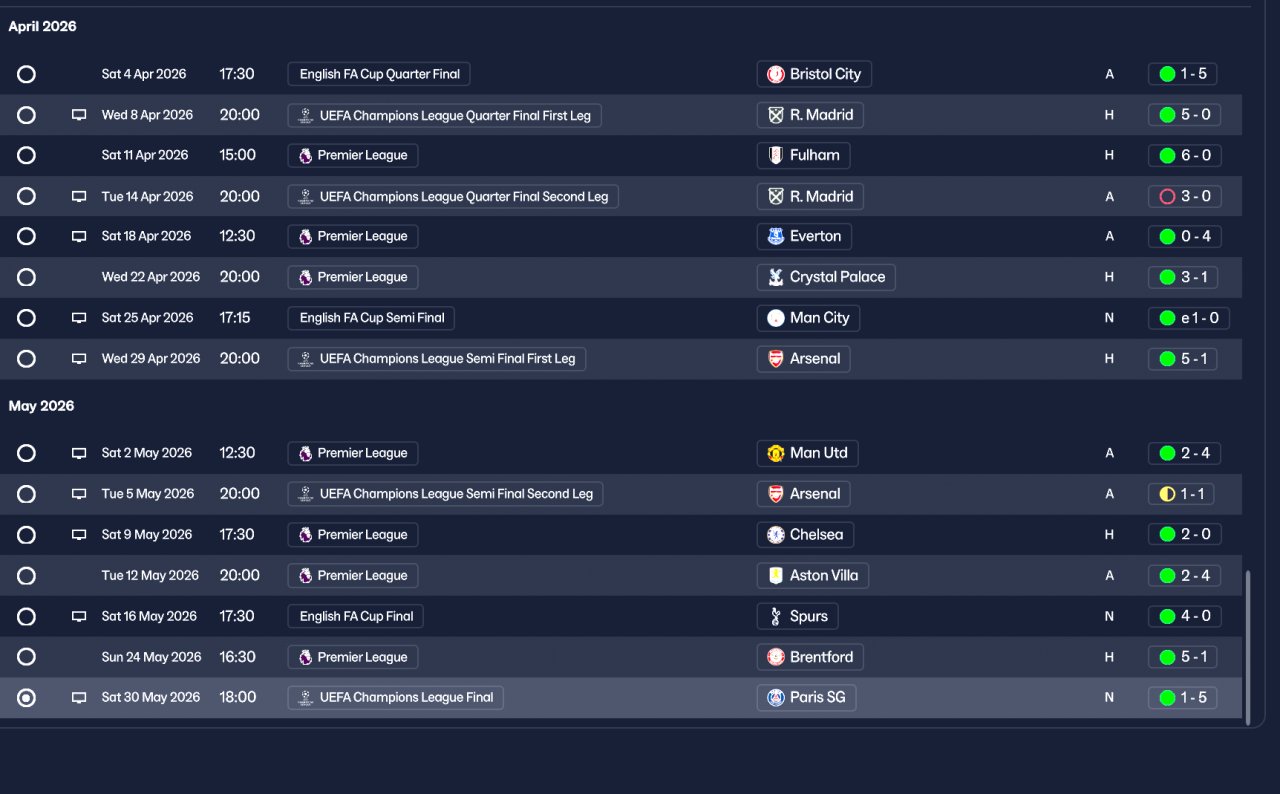Click the TV icon on the Man Utd fixture

pos(79,453)
